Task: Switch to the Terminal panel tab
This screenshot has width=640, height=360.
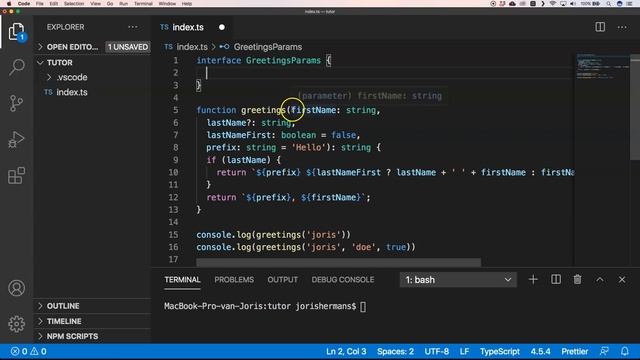Action: coord(182,280)
